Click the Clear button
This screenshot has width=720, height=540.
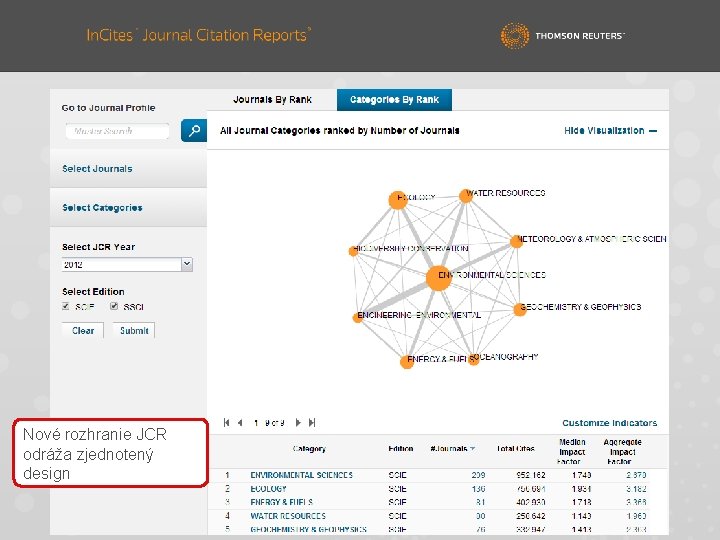[83, 331]
